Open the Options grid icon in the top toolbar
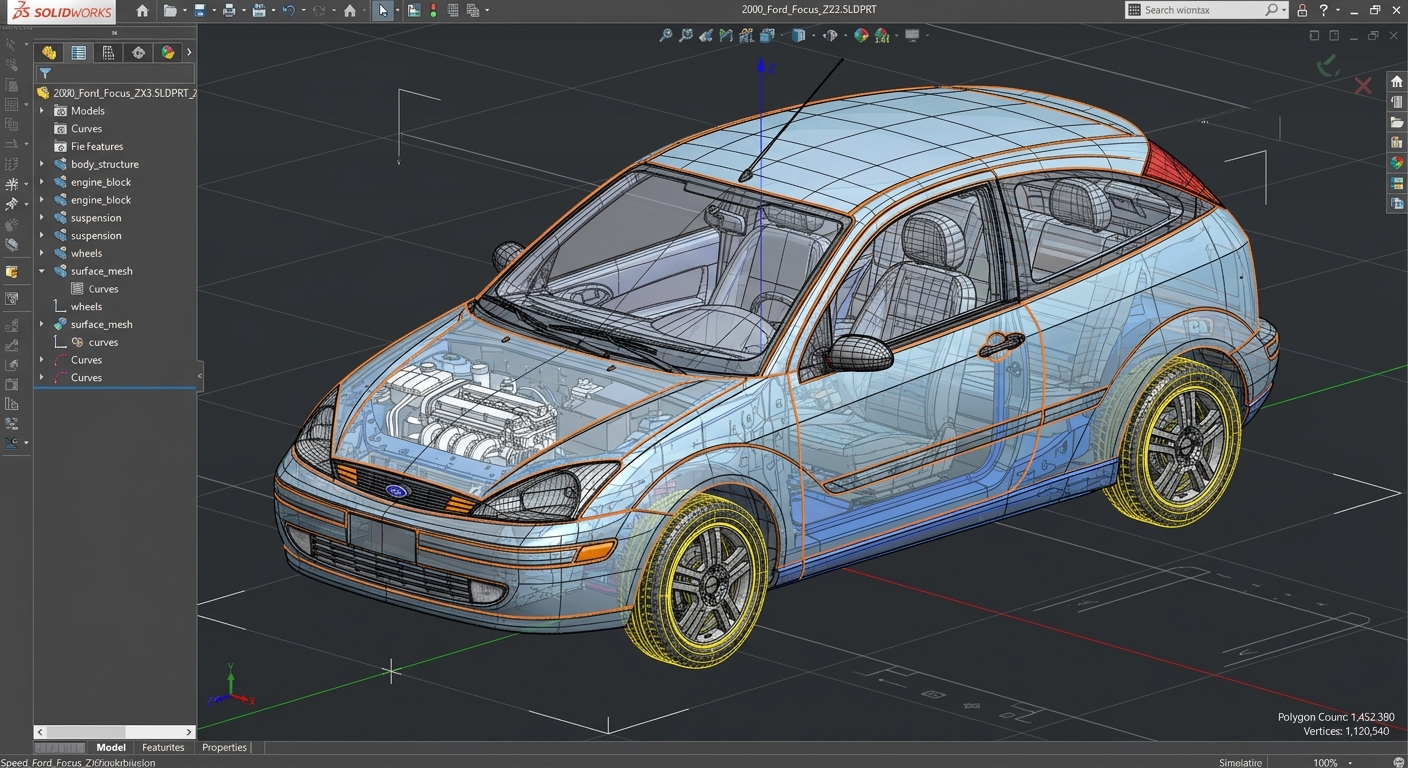Screen dimensions: 1408x768 (x=453, y=11)
